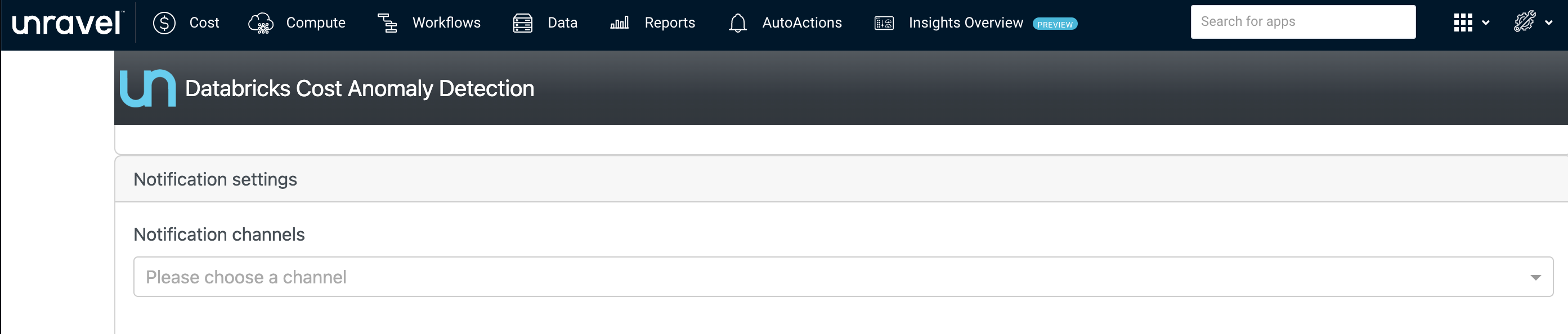Click the PREVIEW badge

1054,24
